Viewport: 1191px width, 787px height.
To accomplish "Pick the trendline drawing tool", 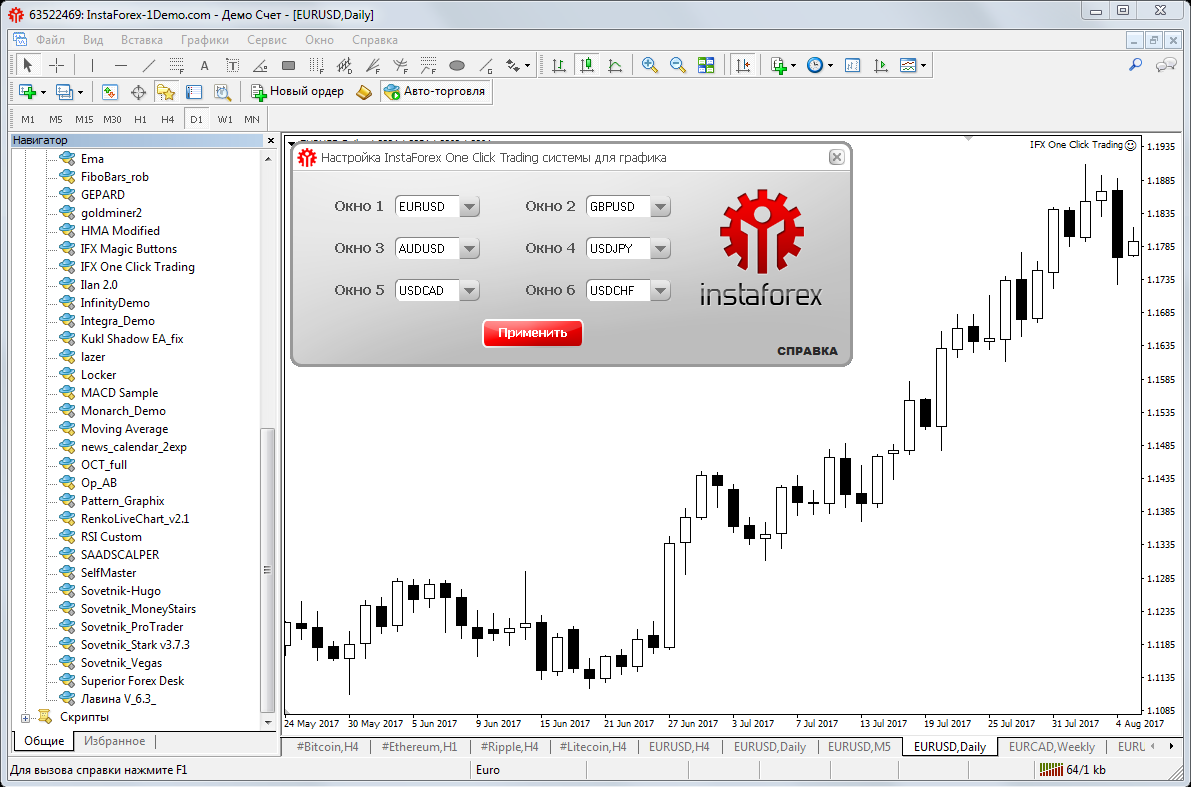I will (149, 65).
